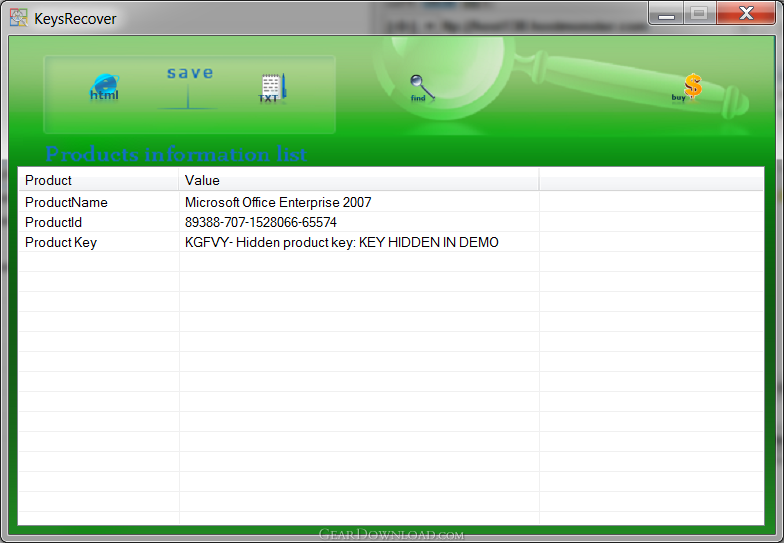The height and width of the screenshot is (543, 784).
Task: Click the buy dollar-sign icon
Action: point(688,87)
